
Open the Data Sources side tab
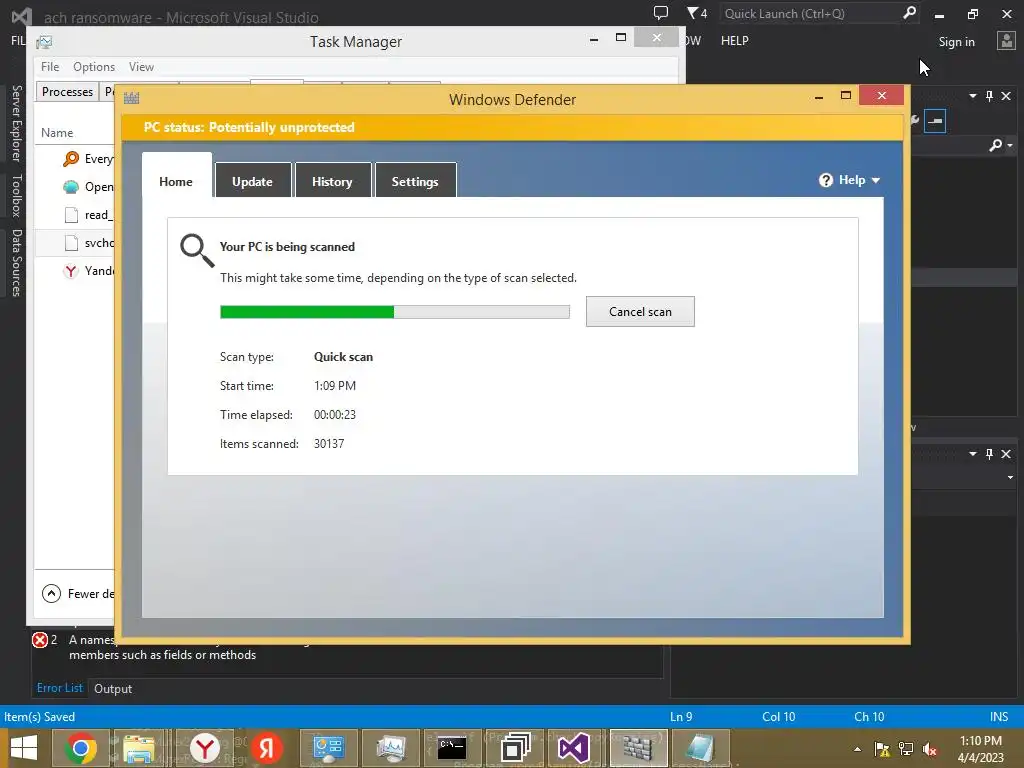click(x=16, y=263)
